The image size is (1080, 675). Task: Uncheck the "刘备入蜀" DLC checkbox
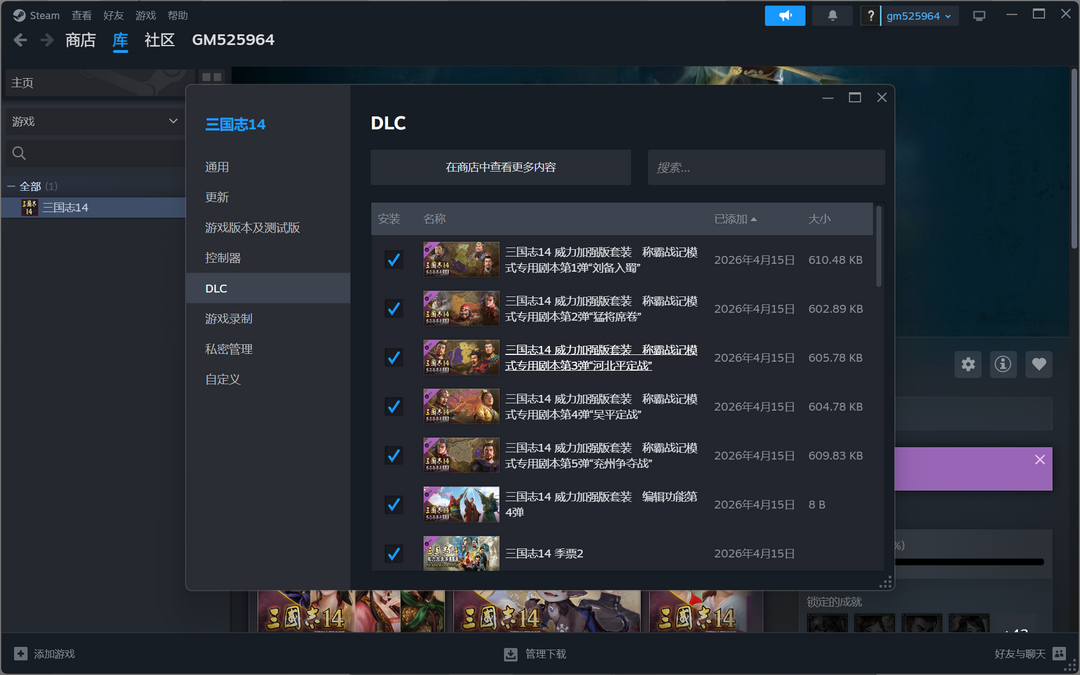pyautogui.click(x=394, y=260)
